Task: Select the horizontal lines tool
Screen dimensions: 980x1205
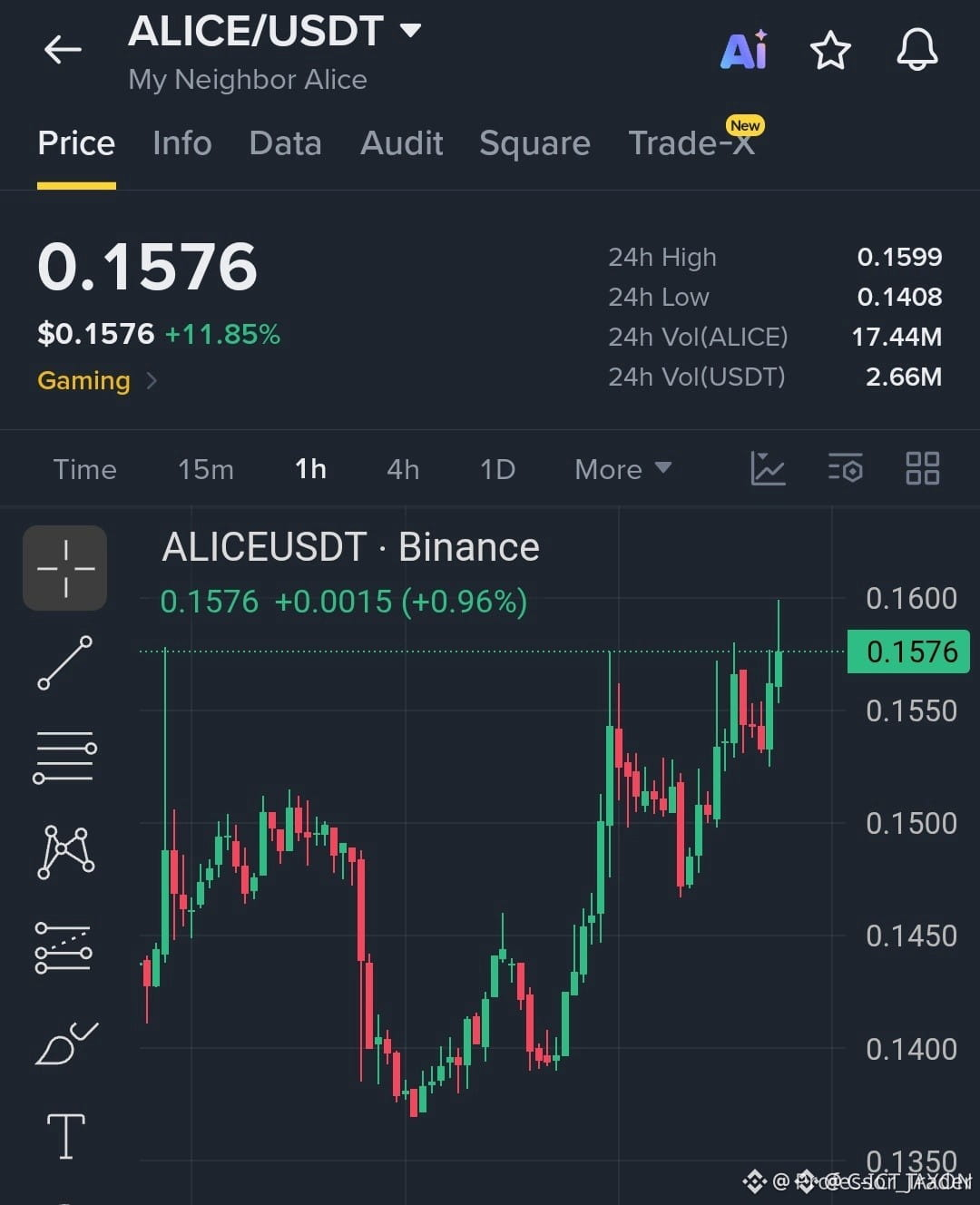Action: (x=65, y=757)
